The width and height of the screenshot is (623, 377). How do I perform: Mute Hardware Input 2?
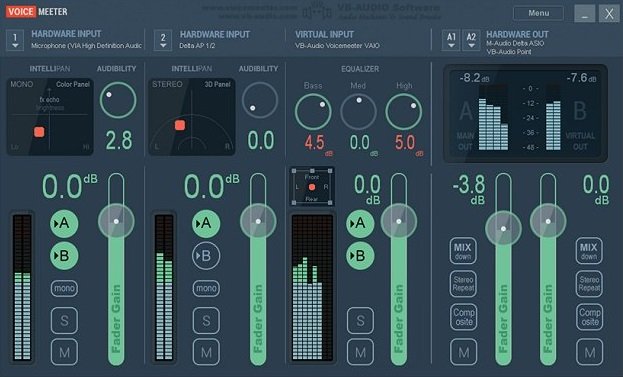206,352
